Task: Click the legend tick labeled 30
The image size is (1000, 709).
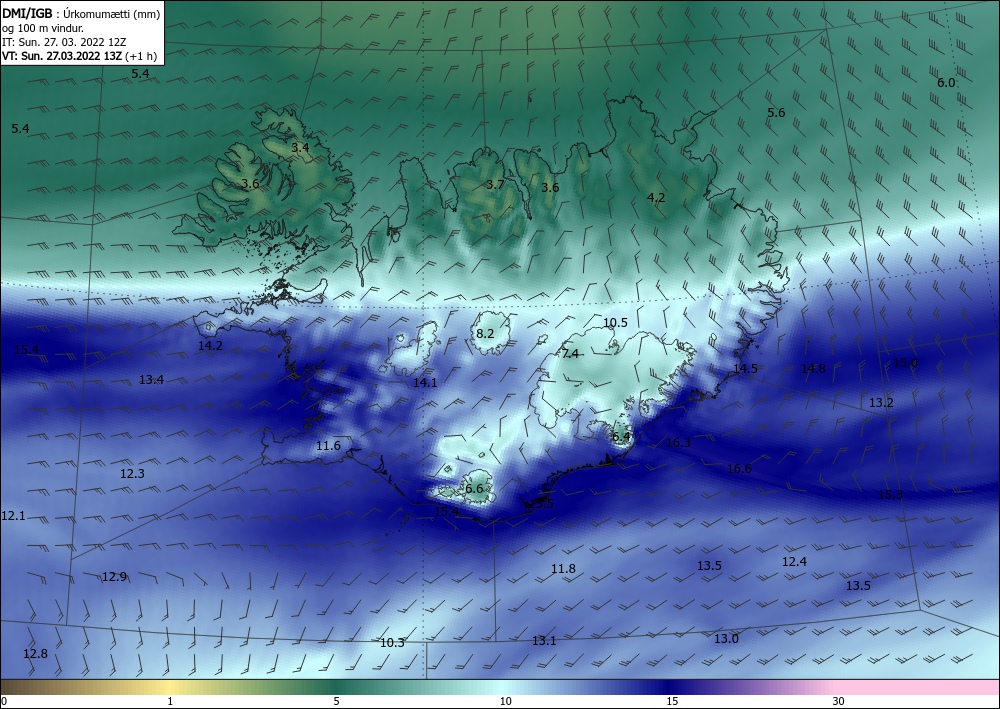Action: coord(839,702)
